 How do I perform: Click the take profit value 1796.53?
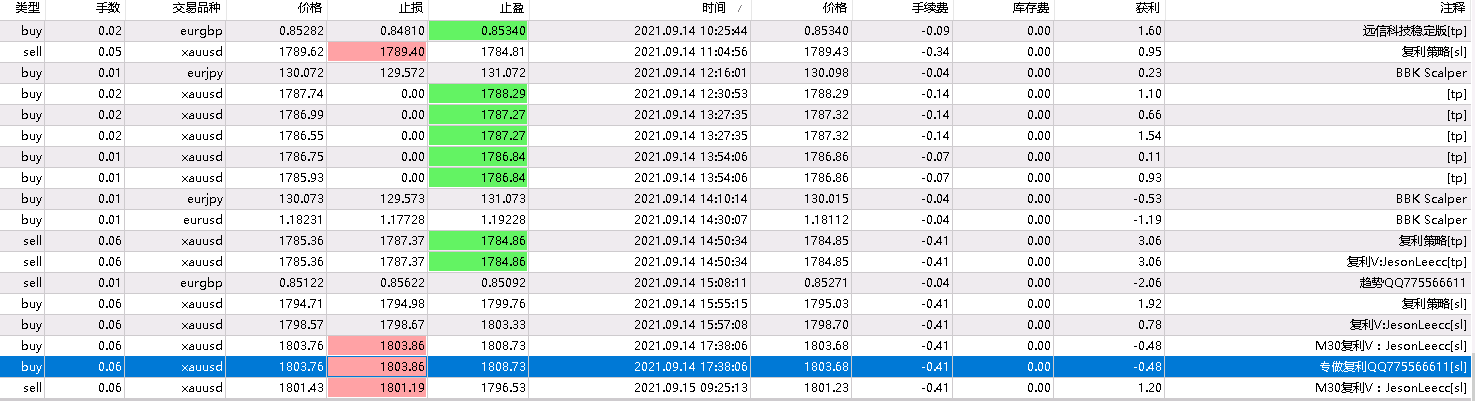(x=505, y=387)
